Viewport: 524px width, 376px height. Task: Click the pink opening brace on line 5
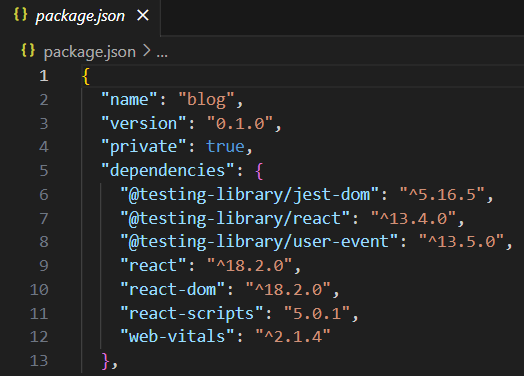(x=259, y=171)
